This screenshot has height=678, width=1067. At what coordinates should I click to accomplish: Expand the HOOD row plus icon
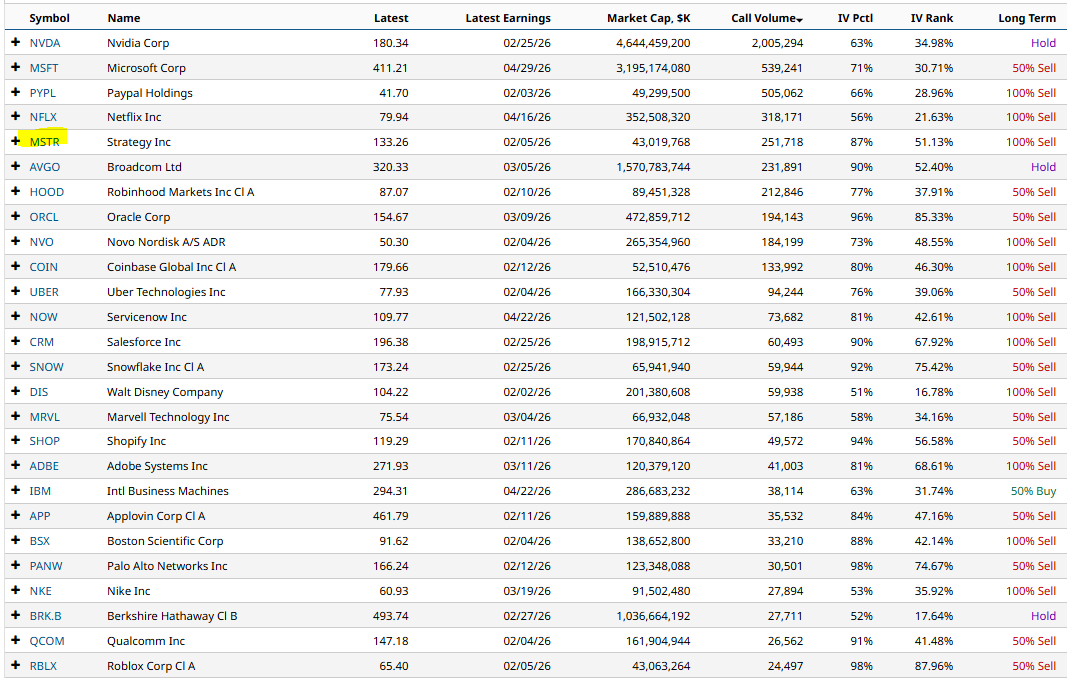tap(16, 191)
